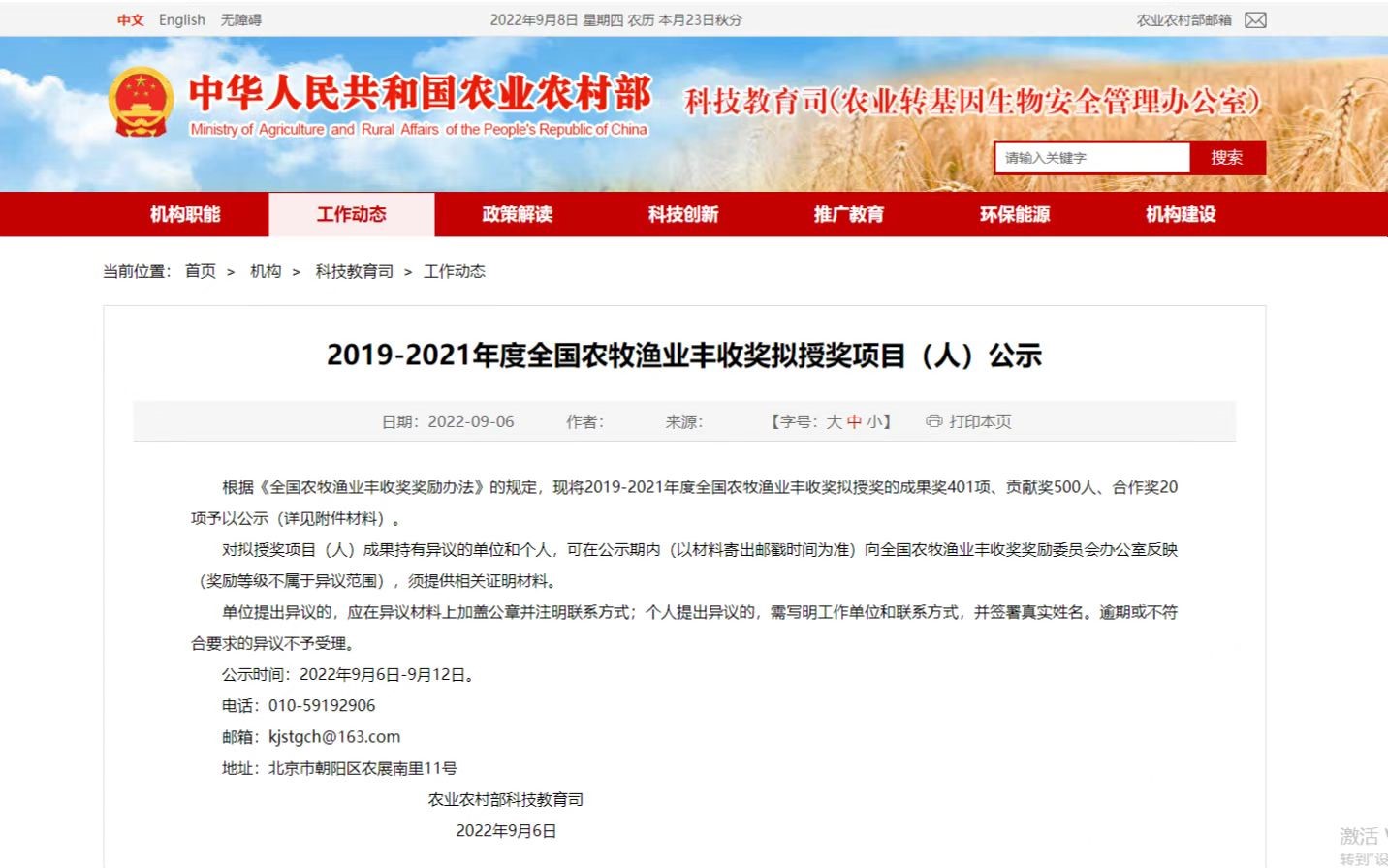This screenshot has width=1388, height=868.
Task: Click 科技教育司 in the breadcrumb
Action: click(354, 271)
